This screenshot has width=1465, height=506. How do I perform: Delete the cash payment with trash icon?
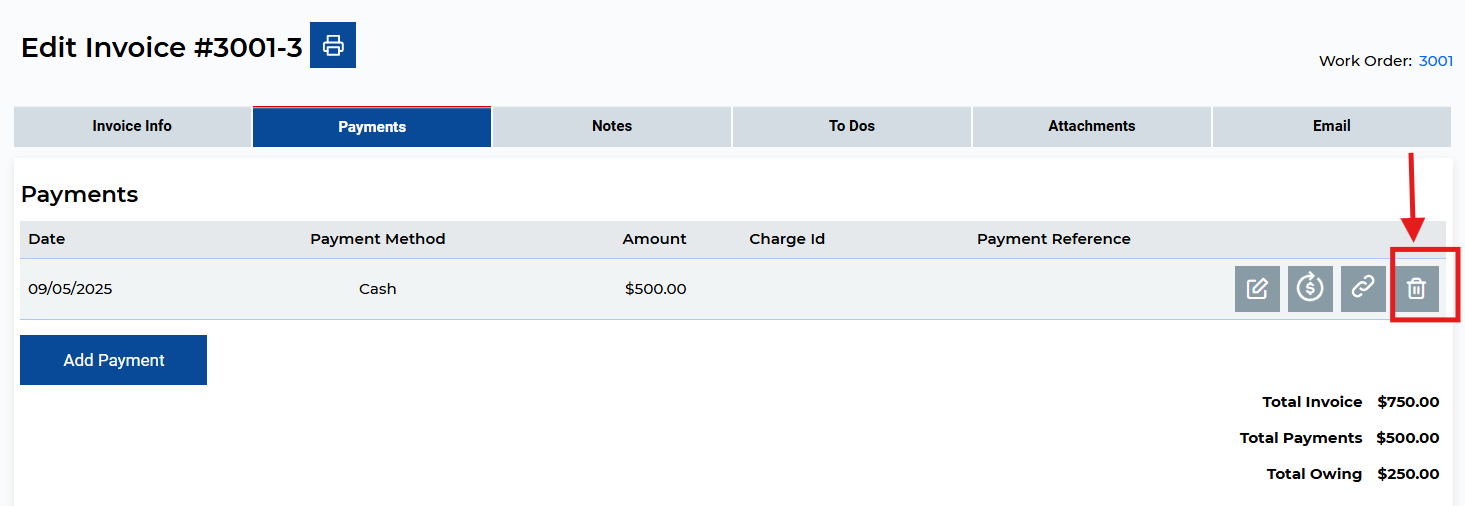[x=1416, y=289]
